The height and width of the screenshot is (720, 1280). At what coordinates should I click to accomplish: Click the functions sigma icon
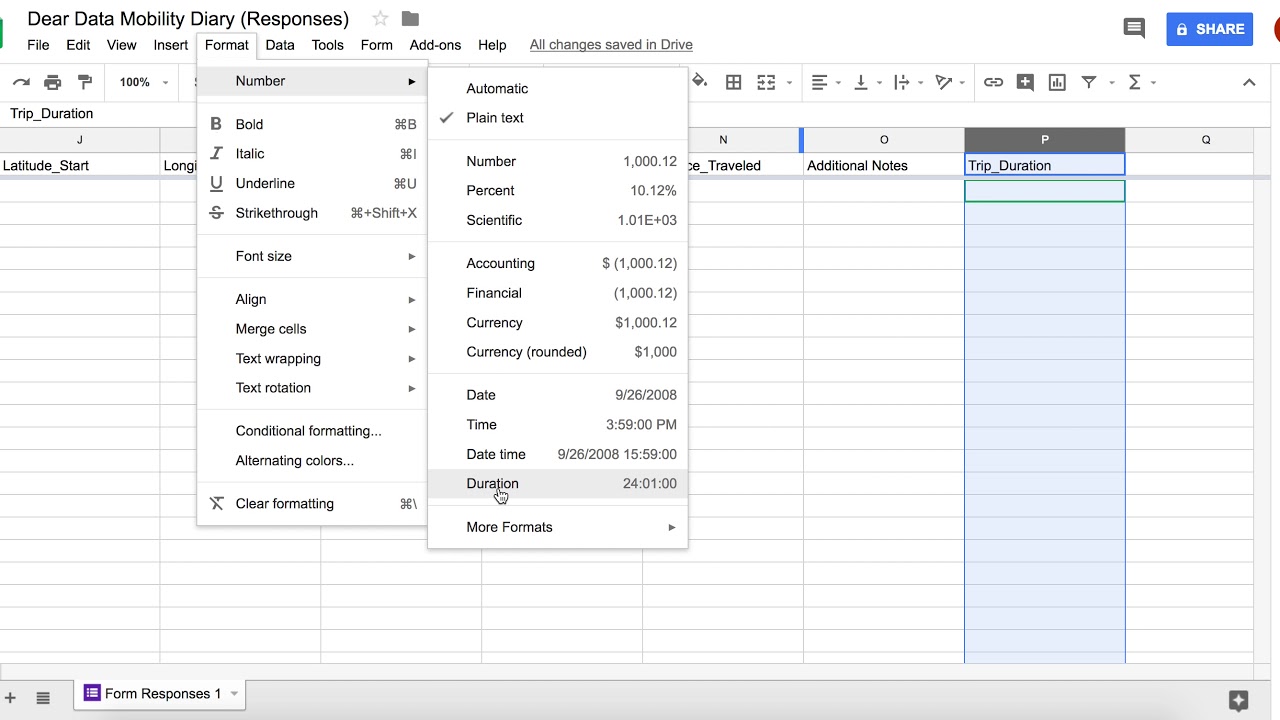coord(1134,82)
